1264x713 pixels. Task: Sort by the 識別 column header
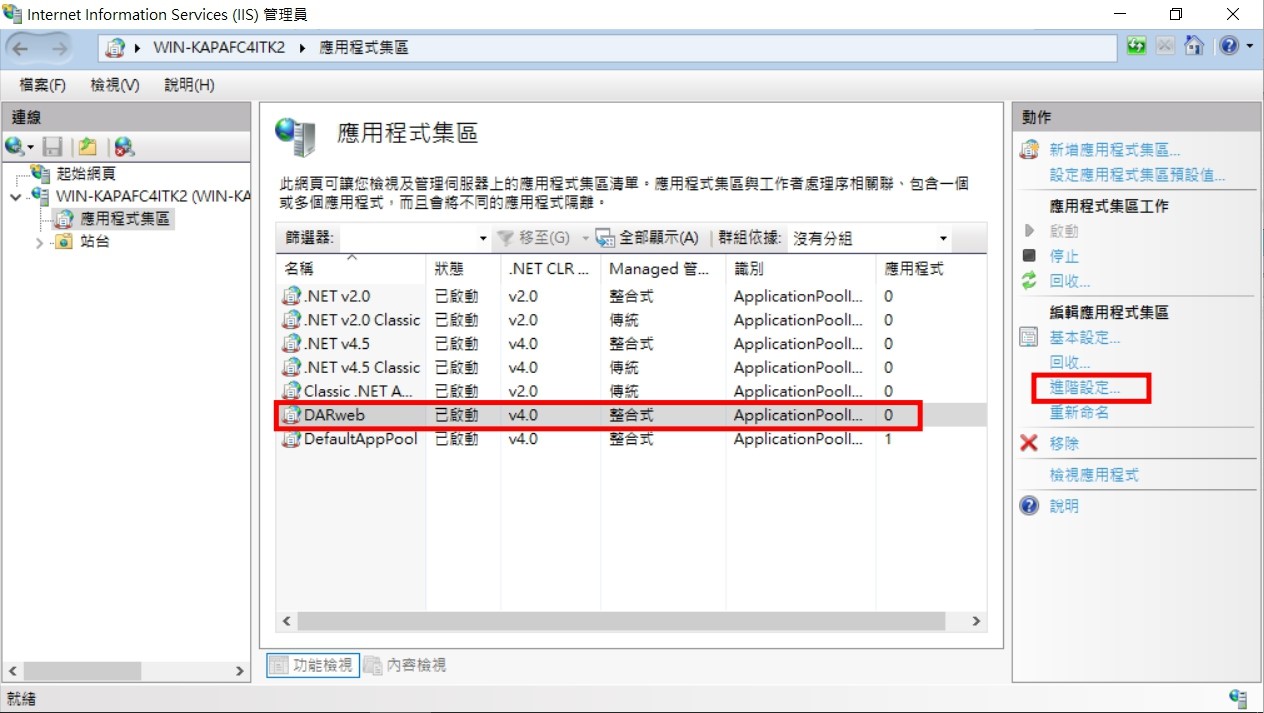click(801, 268)
